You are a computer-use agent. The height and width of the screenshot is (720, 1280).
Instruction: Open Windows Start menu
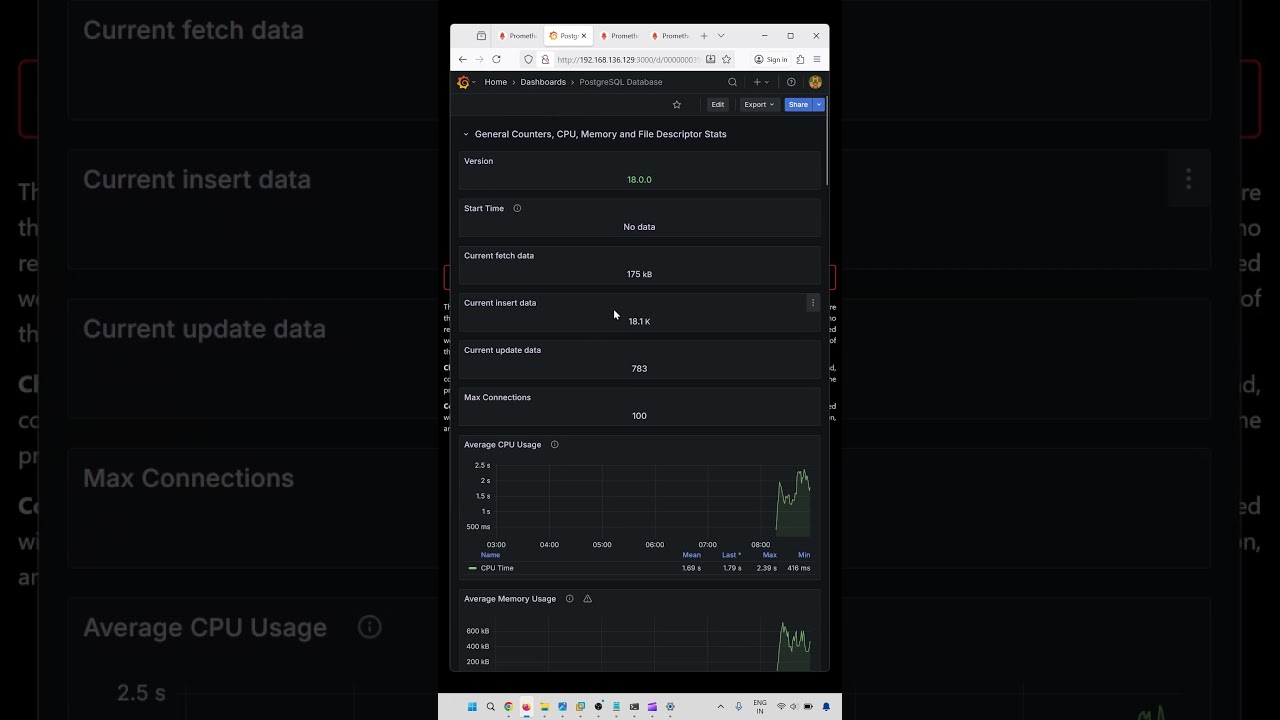point(472,707)
